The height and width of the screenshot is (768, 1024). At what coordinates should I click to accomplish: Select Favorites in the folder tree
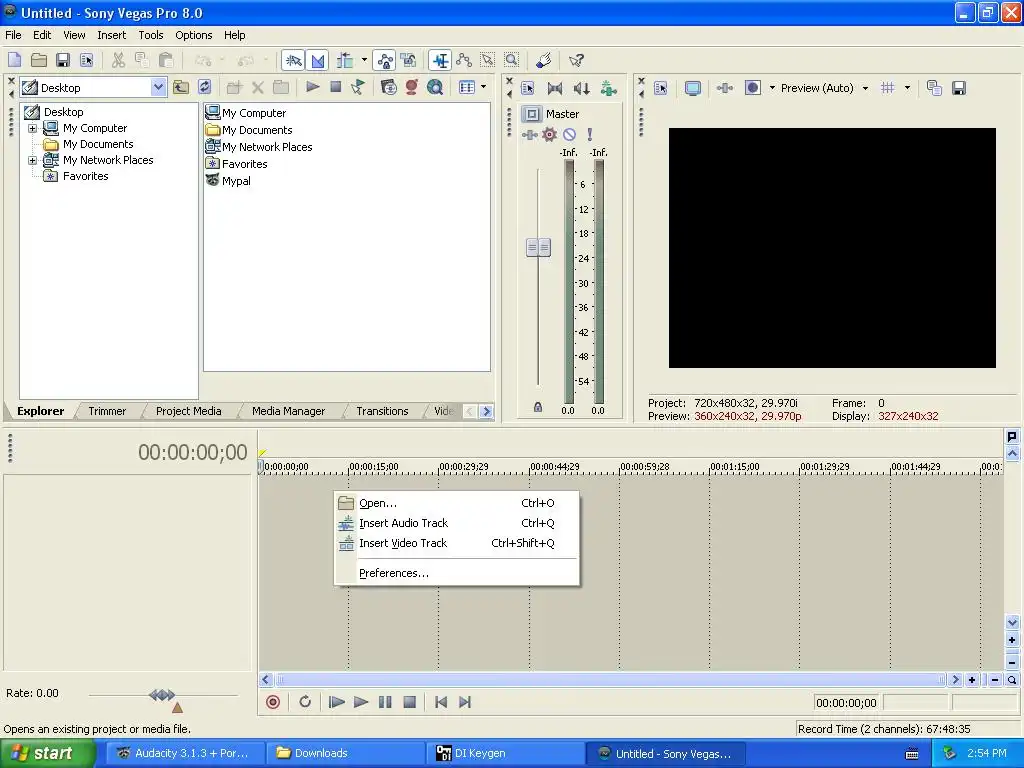pyautogui.click(x=86, y=176)
